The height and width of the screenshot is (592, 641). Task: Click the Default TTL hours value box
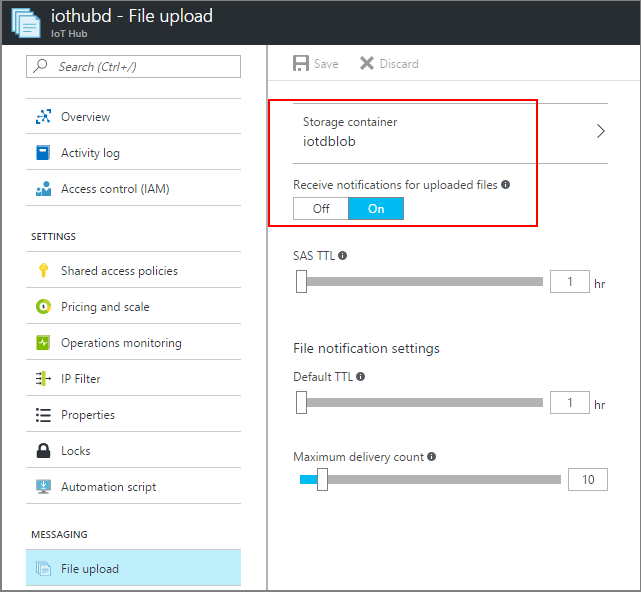coord(570,402)
